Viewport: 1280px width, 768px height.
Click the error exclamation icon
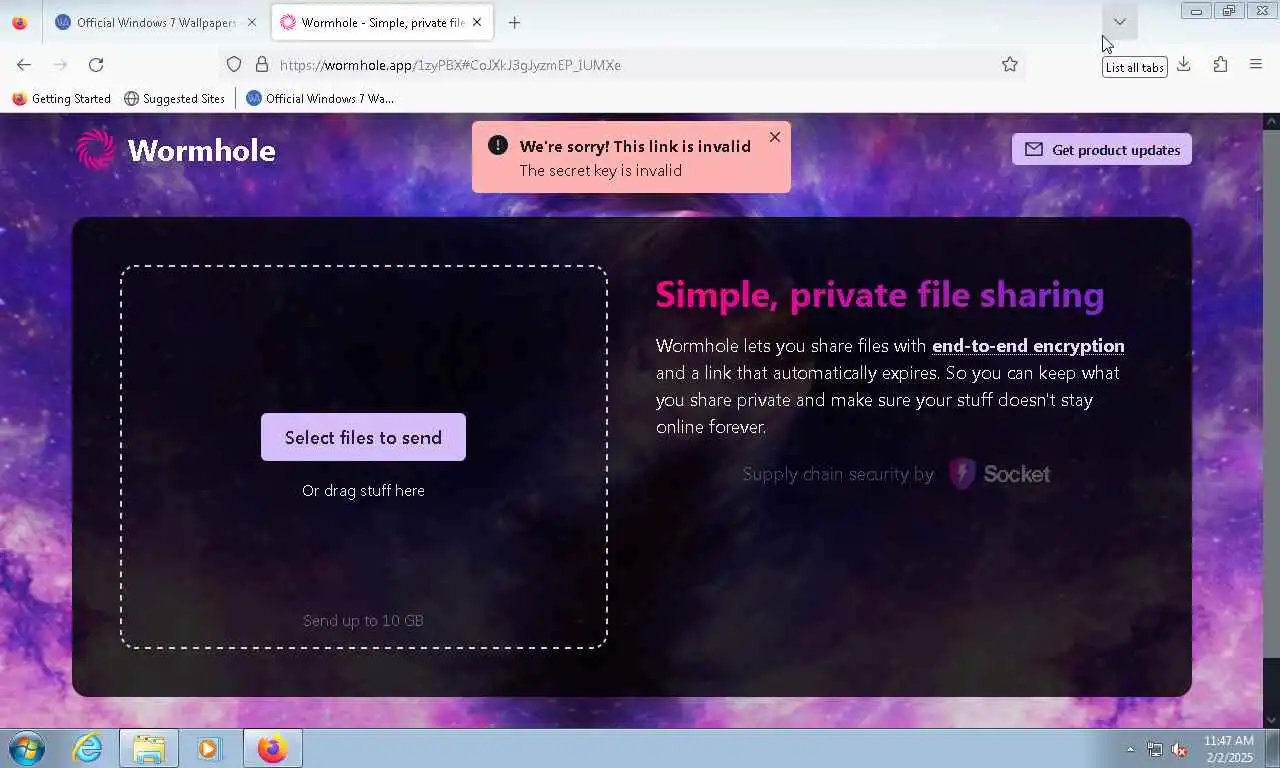pyautogui.click(x=497, y=146)
